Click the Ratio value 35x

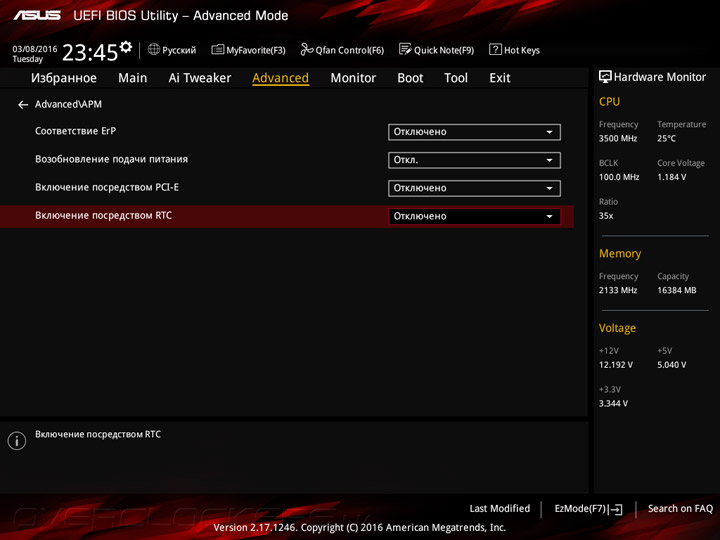pyautogui.click(x=606, y=215)
